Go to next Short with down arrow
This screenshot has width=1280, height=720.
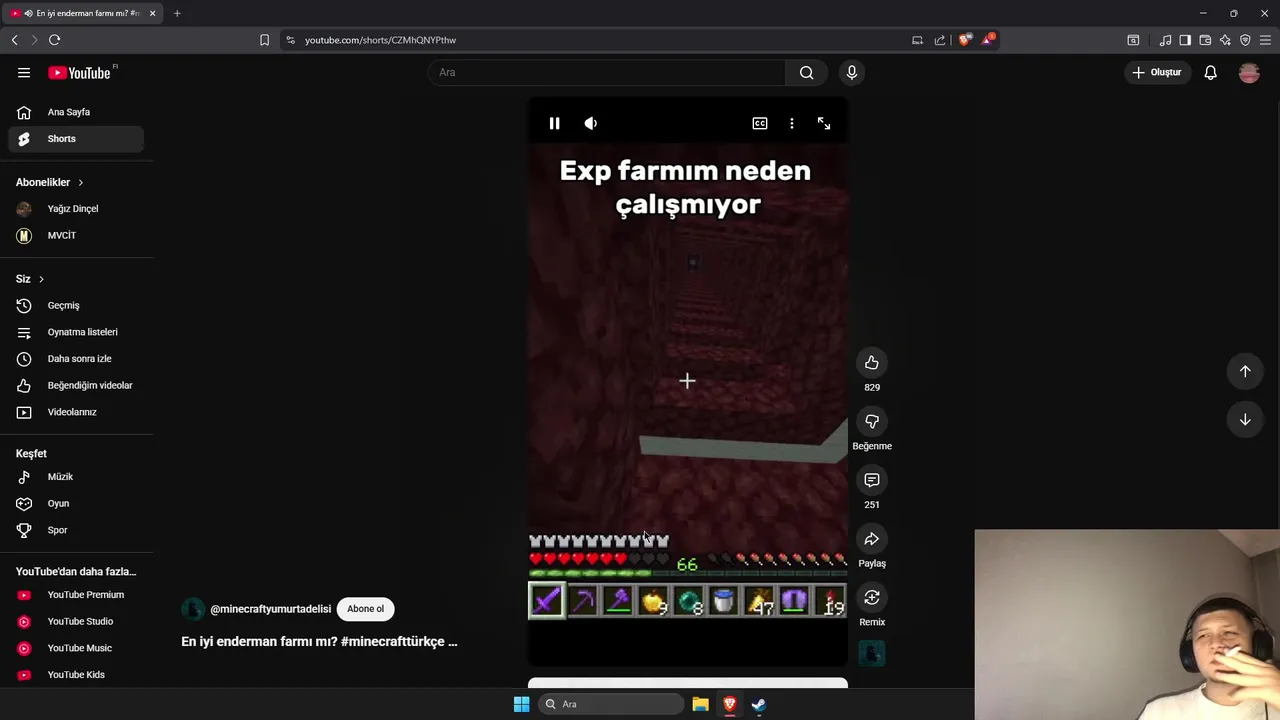1245,419
